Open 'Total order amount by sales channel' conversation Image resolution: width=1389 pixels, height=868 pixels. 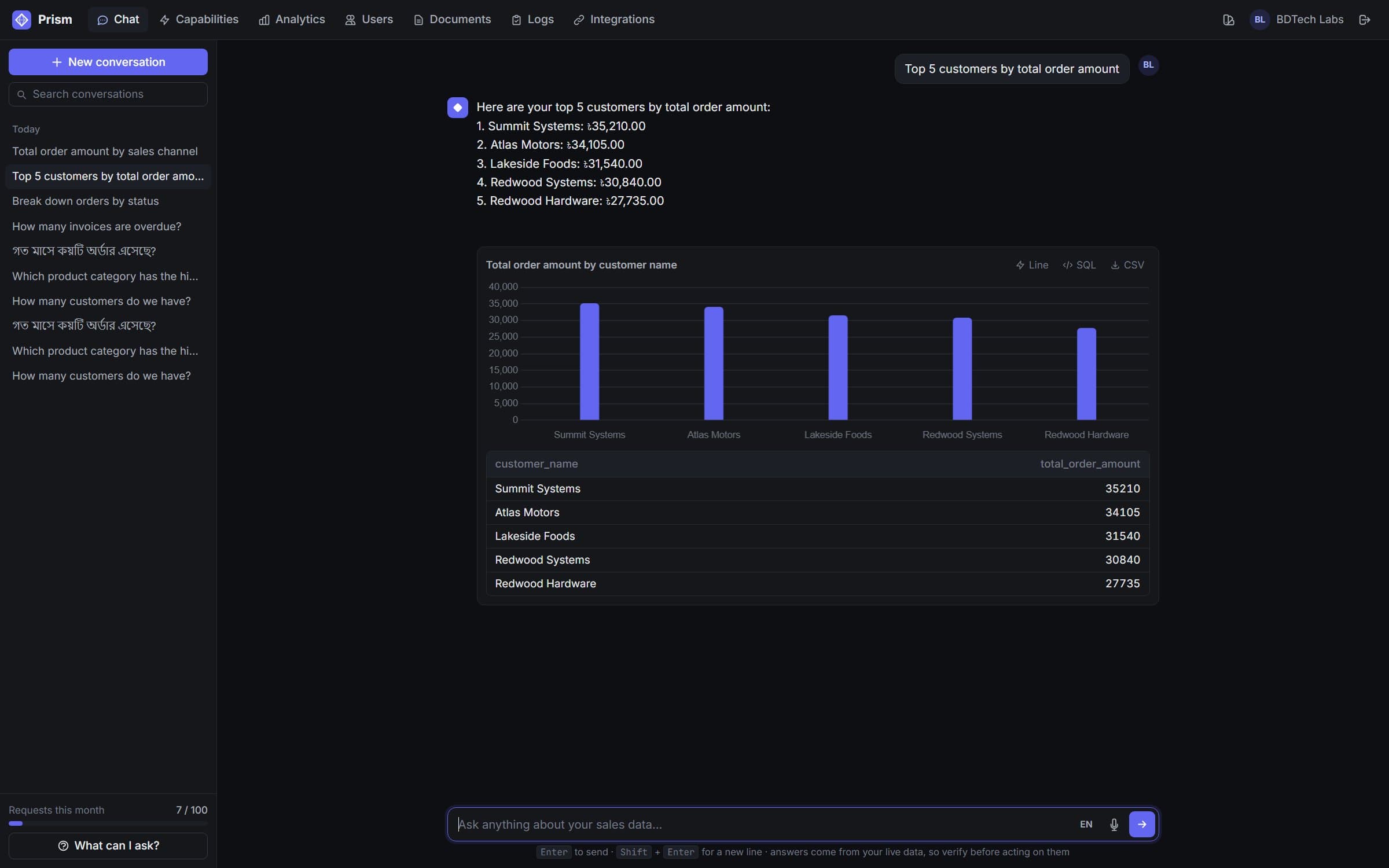[x=108, y=152]
